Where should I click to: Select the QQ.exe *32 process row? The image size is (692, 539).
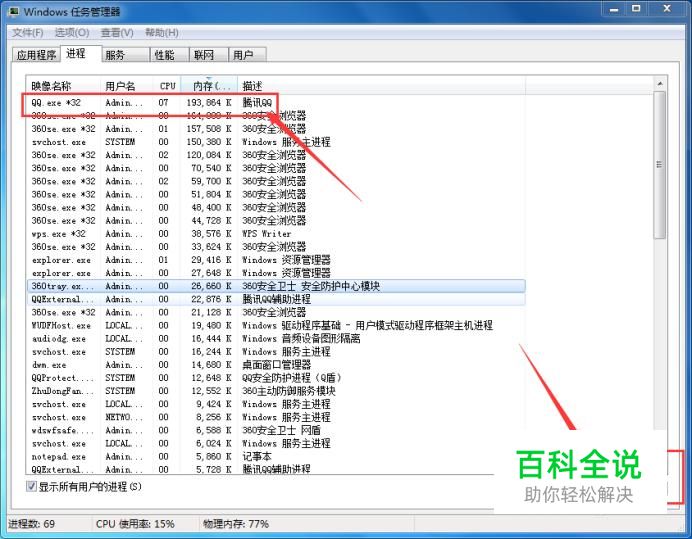pos(276,102)
